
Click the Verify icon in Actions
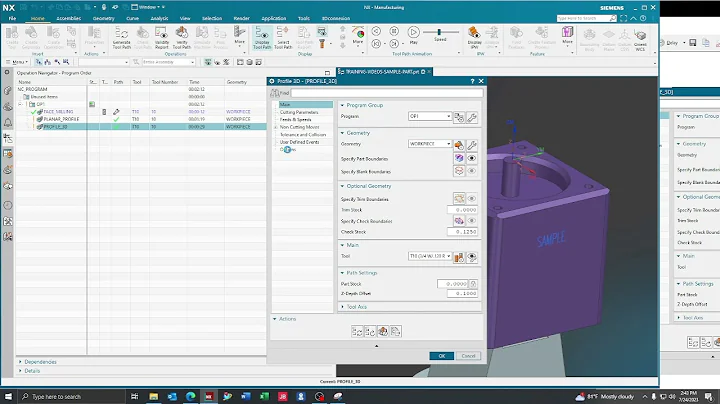pyautogui.click(x=382, y=331)
